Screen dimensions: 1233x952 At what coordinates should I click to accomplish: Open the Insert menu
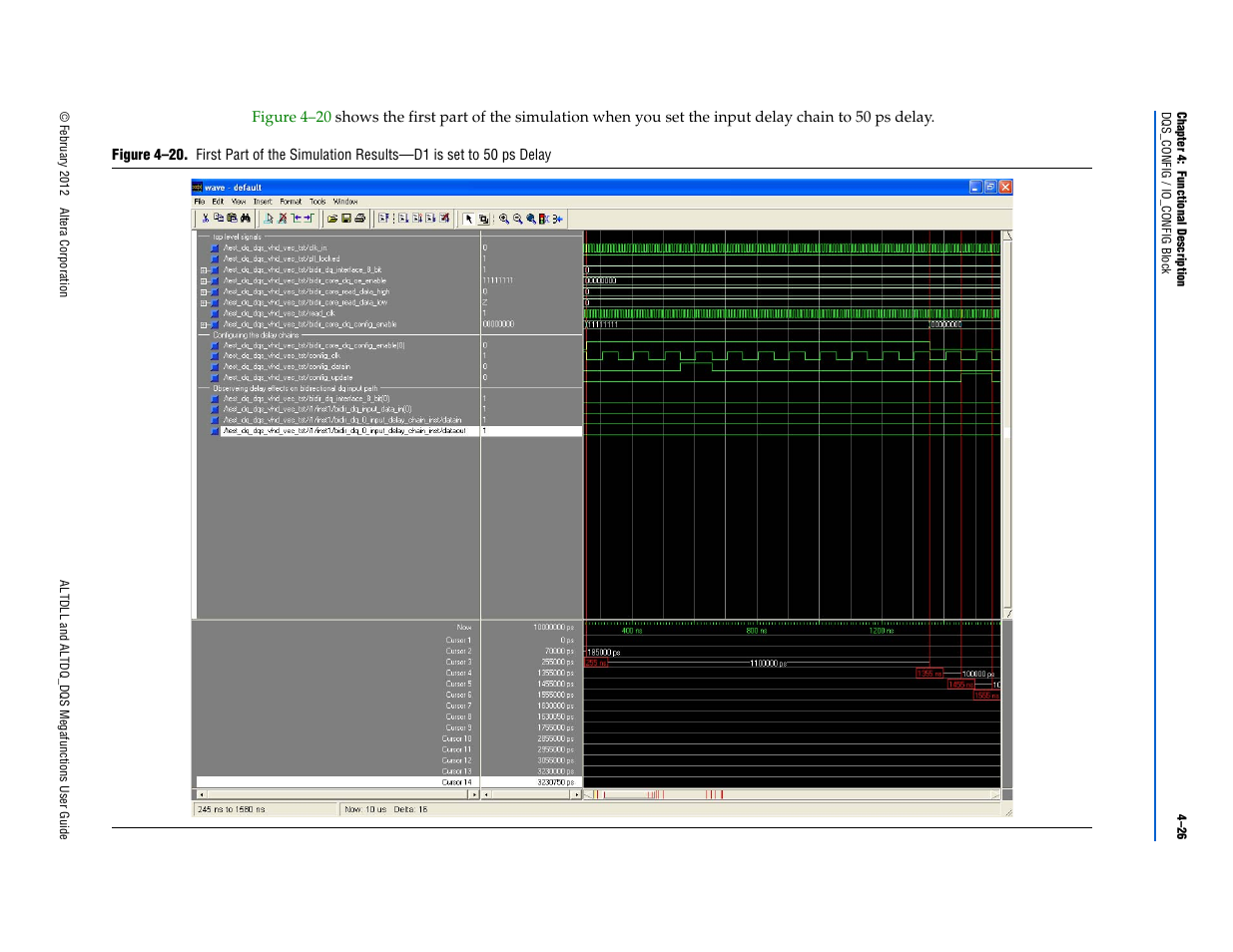click(263, 202)
